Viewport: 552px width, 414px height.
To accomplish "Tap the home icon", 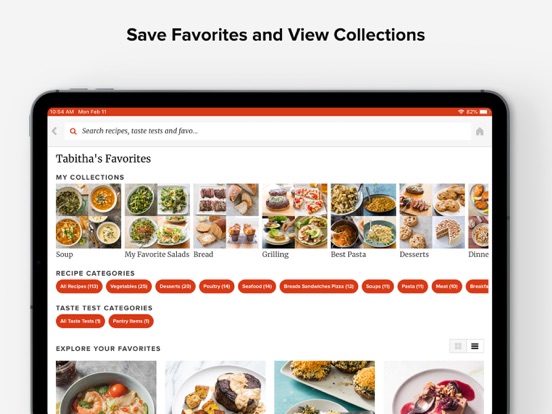I will point(479,131).
